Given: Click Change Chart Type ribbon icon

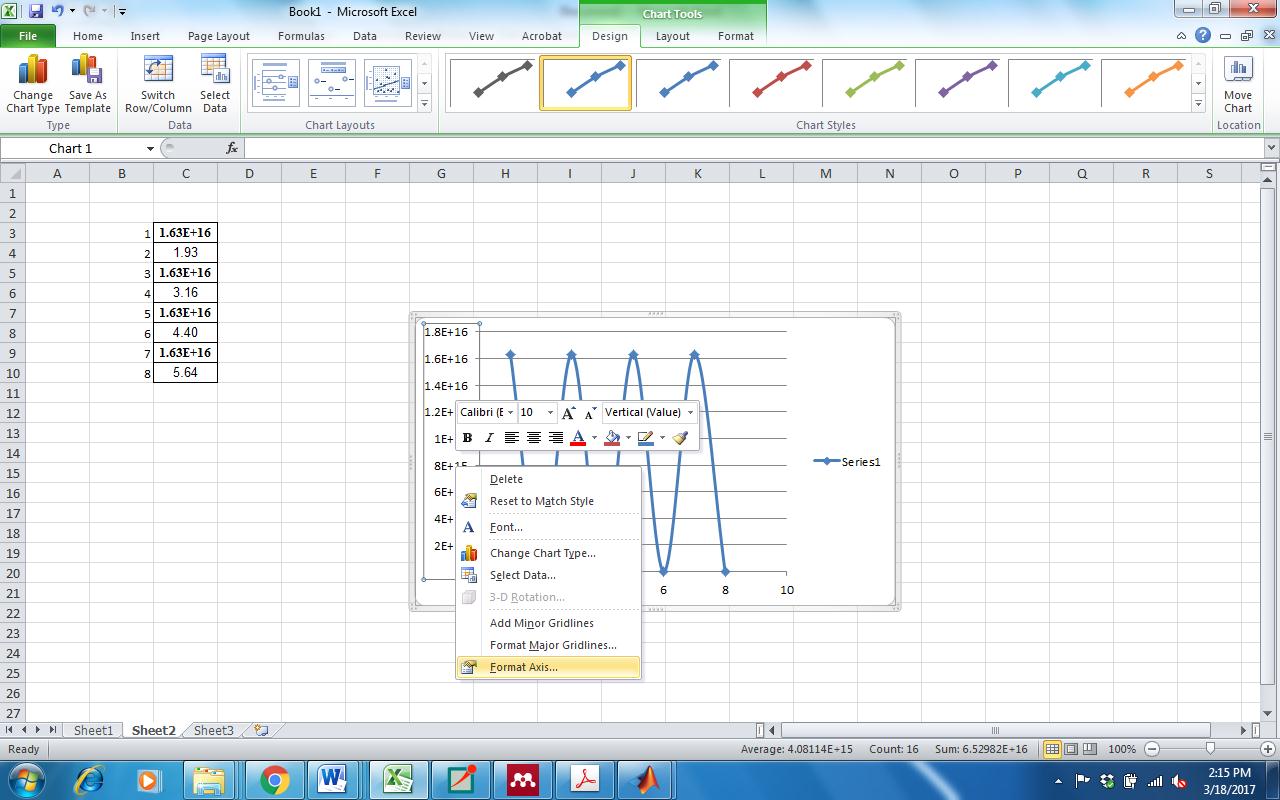Looking at the screenshot, I should 33,84.
